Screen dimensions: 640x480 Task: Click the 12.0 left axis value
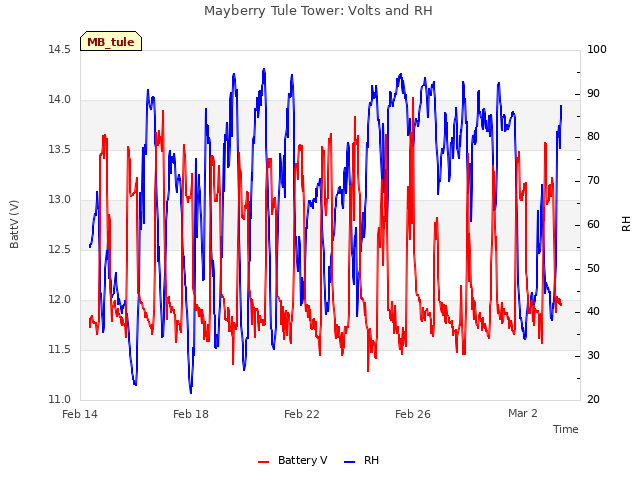[59, 300]
